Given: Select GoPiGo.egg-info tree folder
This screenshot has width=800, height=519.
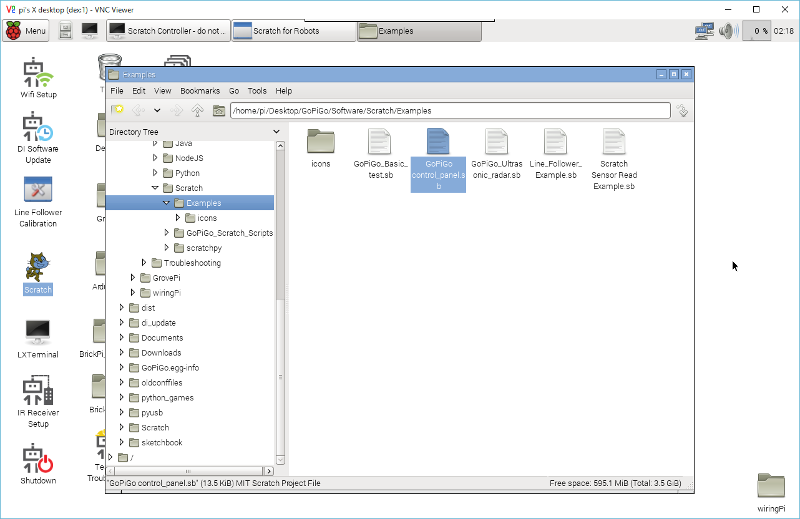Looking at the screenshot, I should tap(170, 367).
